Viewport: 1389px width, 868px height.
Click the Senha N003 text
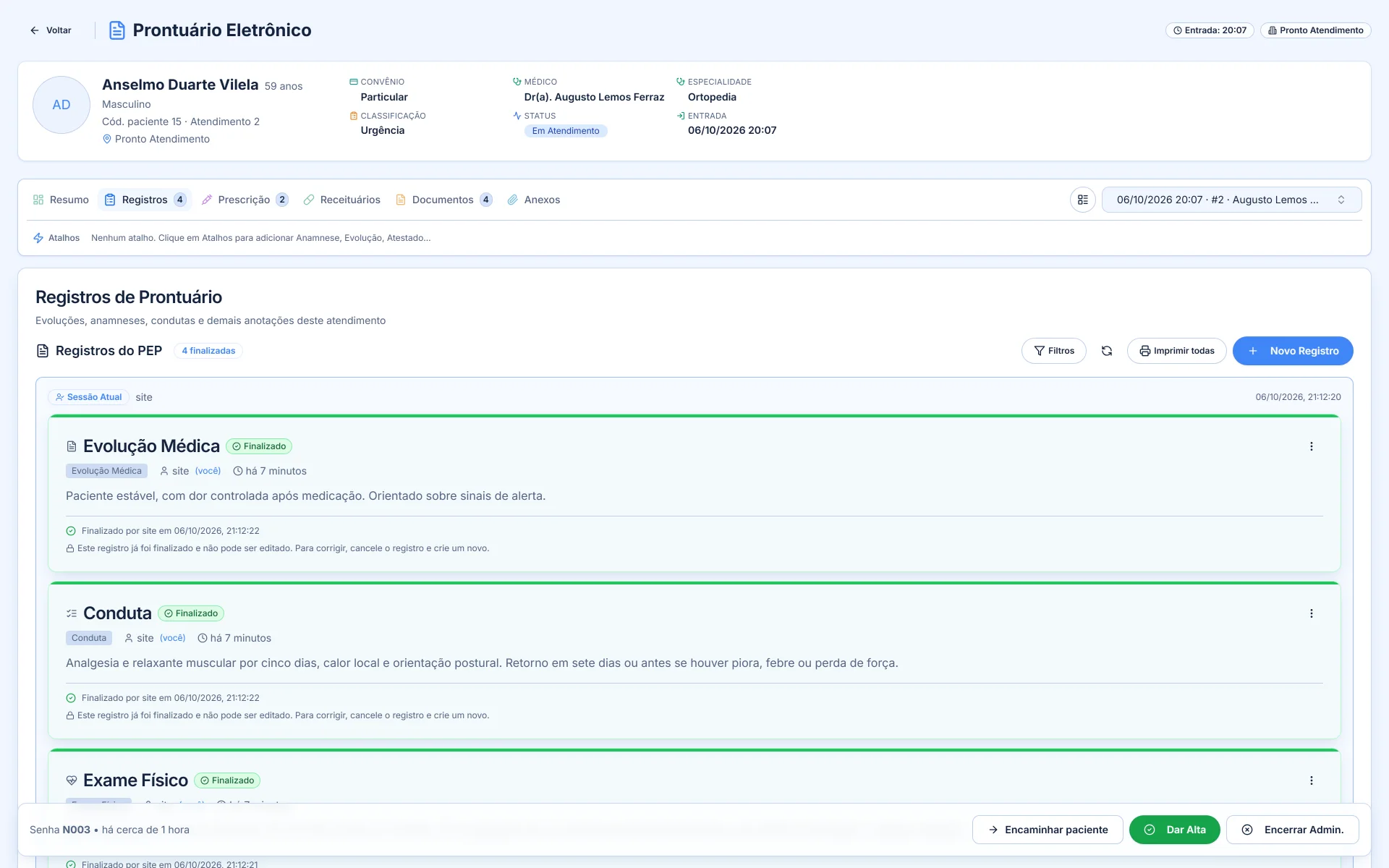pos(60,830)
